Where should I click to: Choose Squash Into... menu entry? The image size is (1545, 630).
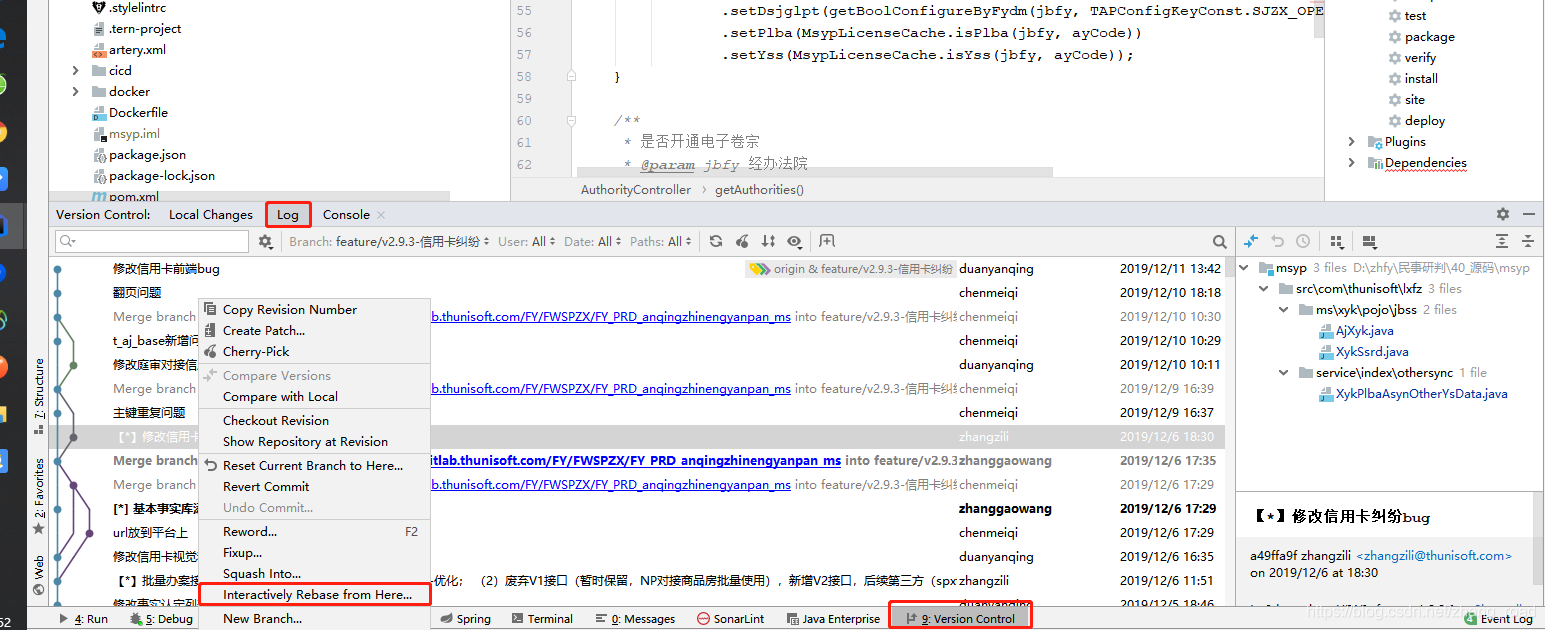click(x=315, y=573)
